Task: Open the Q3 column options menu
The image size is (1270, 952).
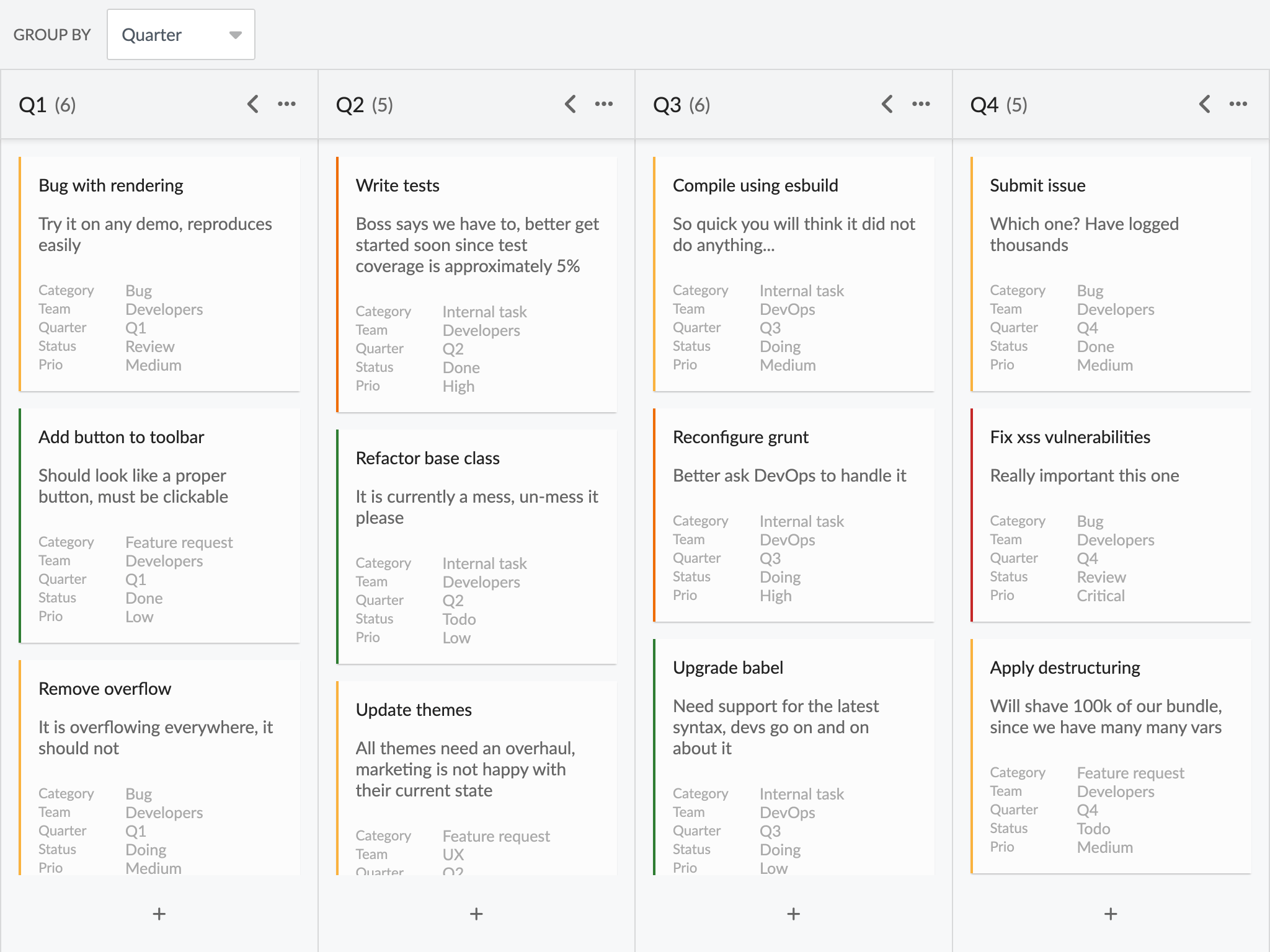Action: point(922,104)
